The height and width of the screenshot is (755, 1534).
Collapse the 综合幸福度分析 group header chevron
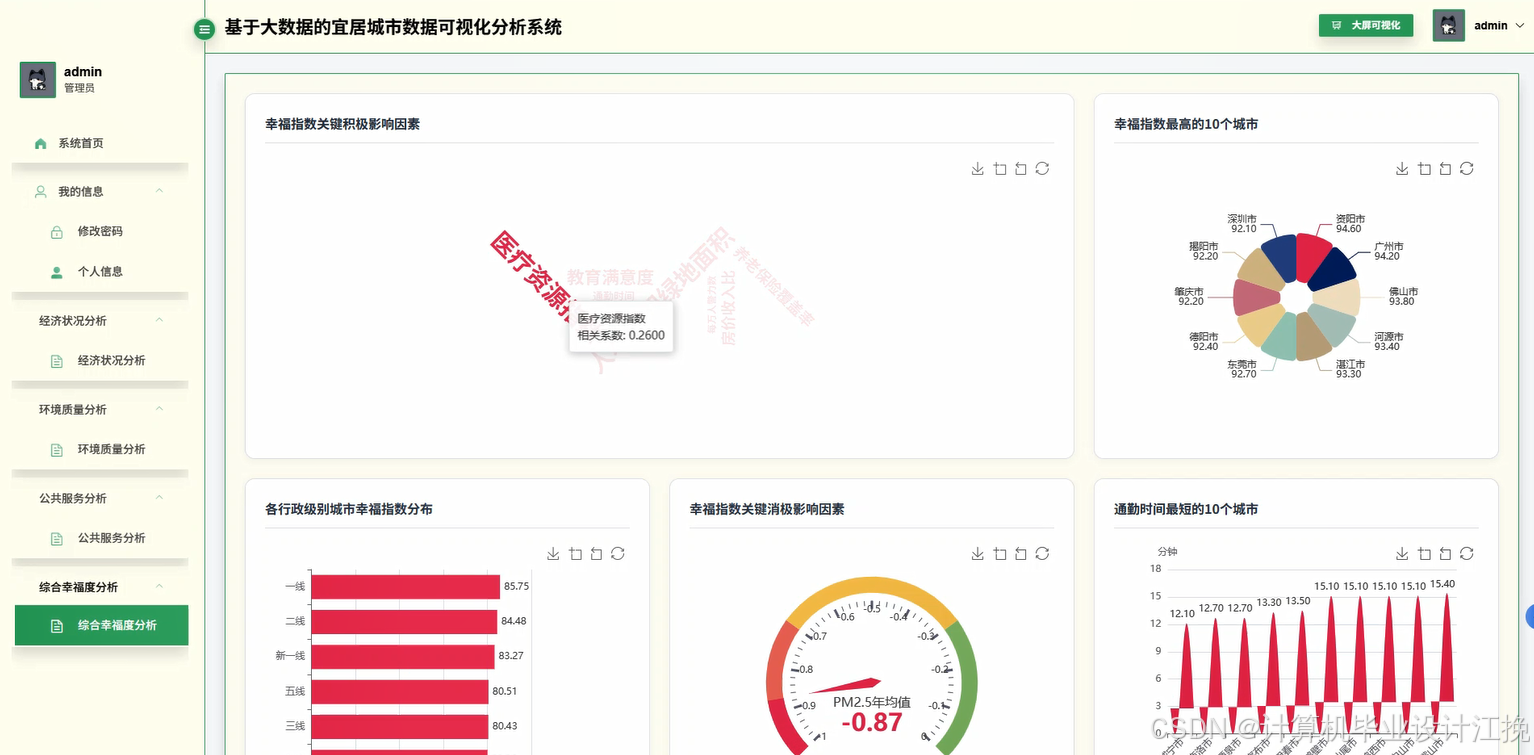pyautogui.click(x=159, y=587)
